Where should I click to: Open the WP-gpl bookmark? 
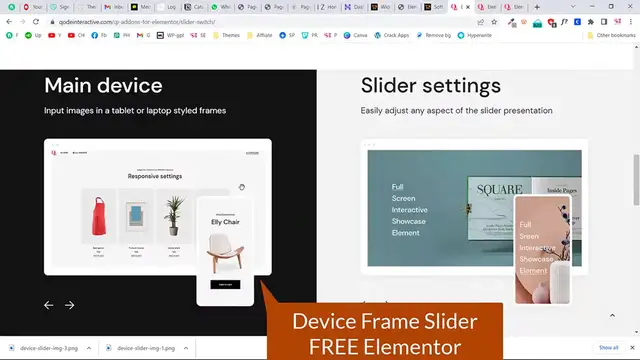pyautogui.click(x=171, y=36)
